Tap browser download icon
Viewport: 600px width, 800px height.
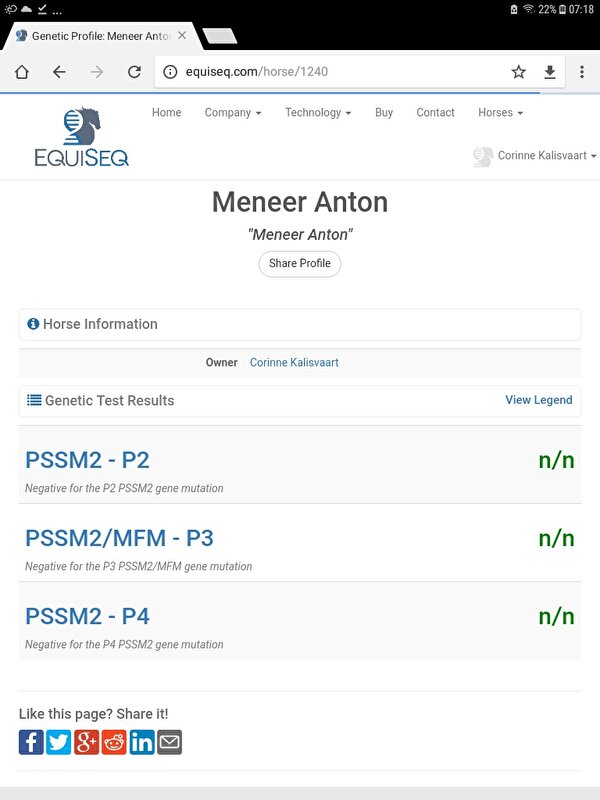[549, 72]
